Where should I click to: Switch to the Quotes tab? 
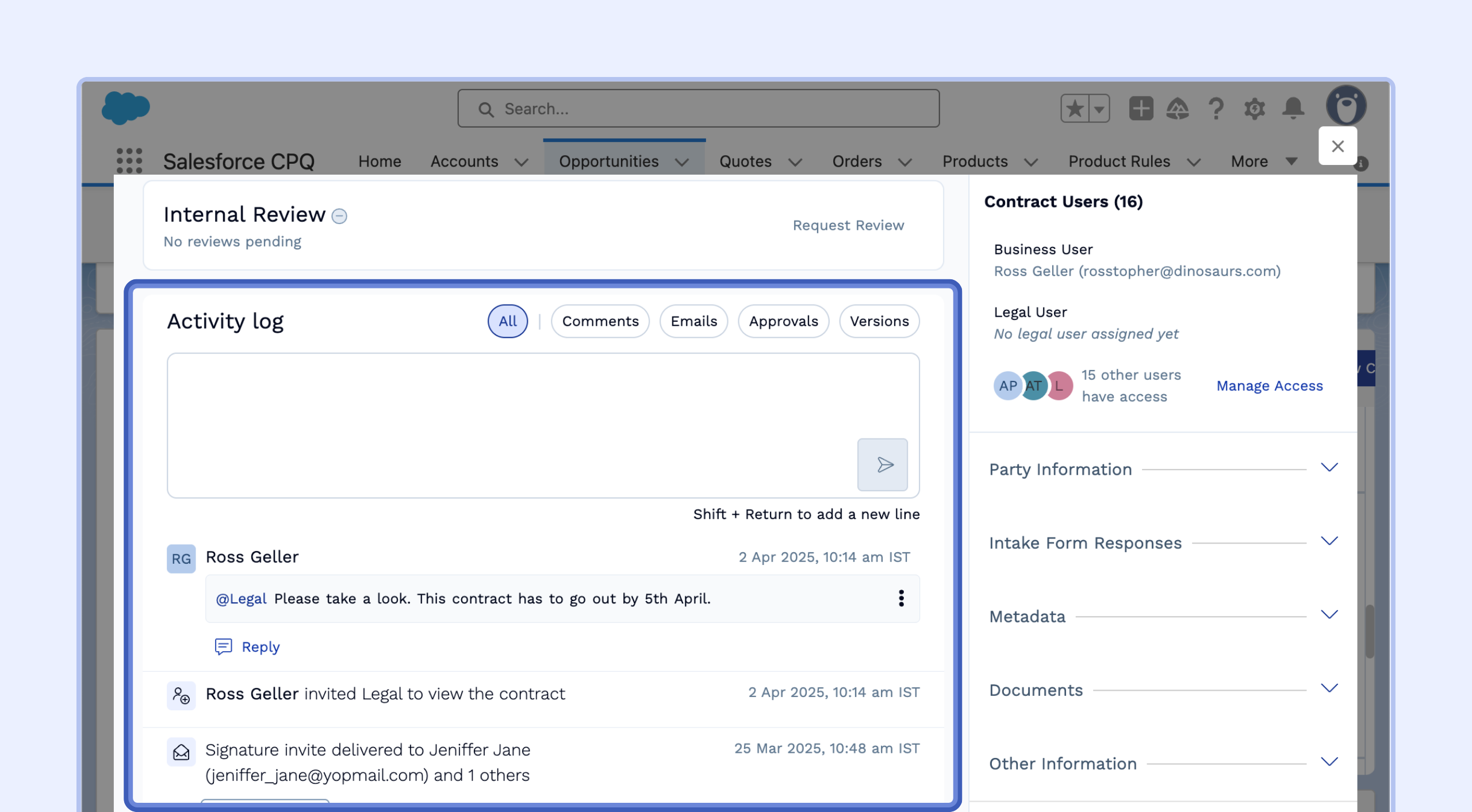(x=745, y=161)
